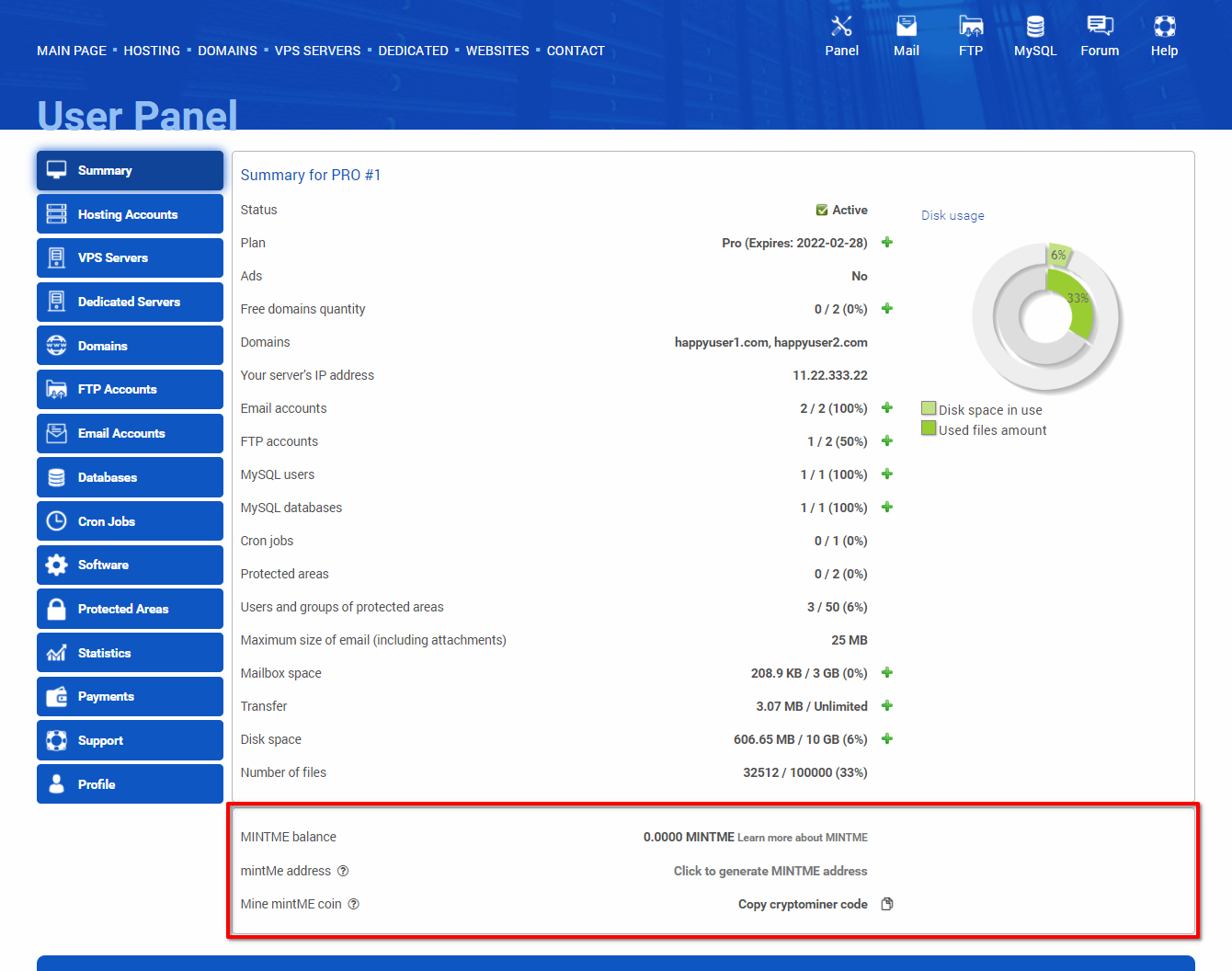The height and width of the screenshot is (971, 1232).
Task: Open Support in the sidebar
Action: coord(130,740)
